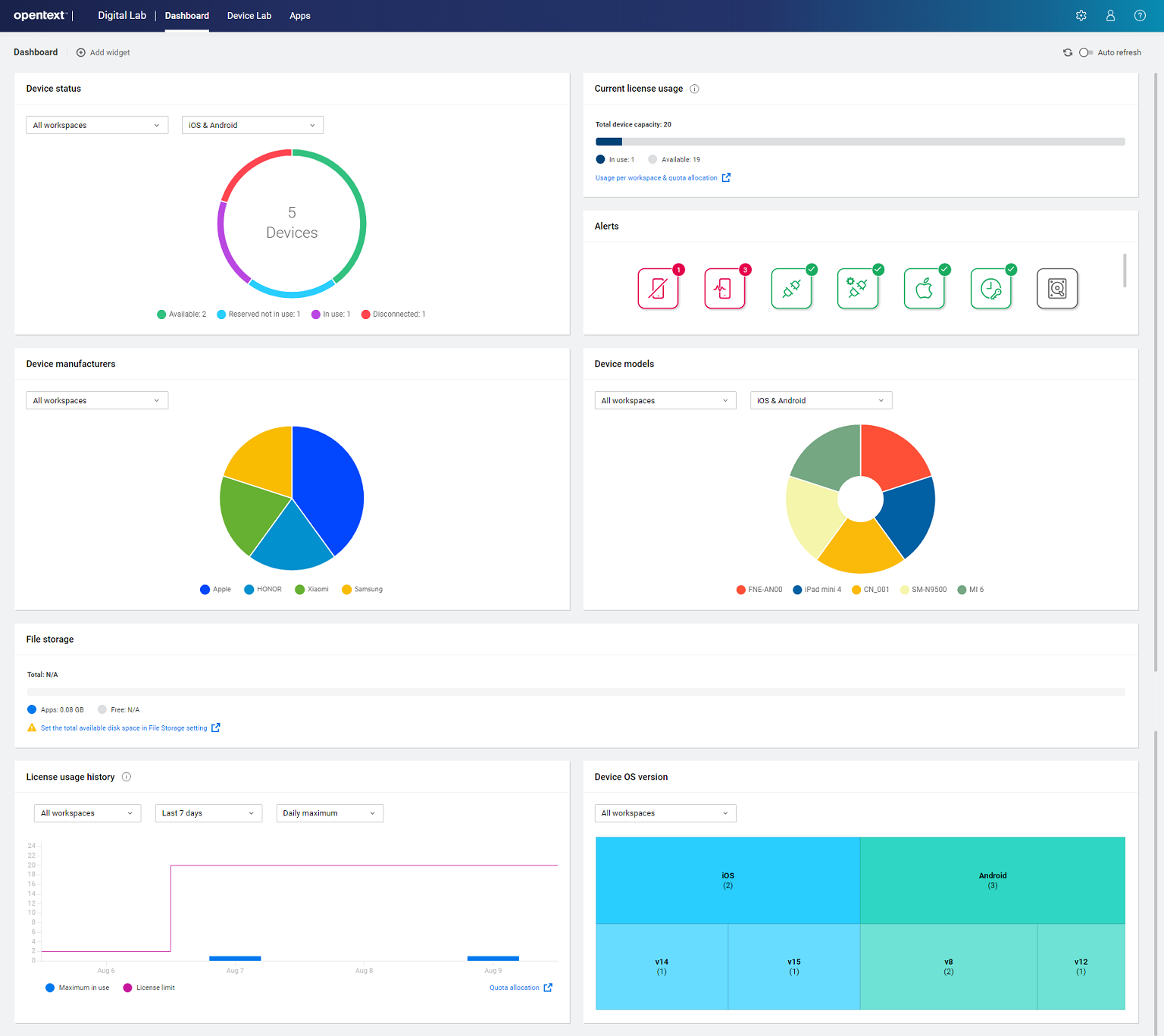Click the license expiry clock-key alert
This screenshot has height=1036, width=1164.
tap(990, 289)
